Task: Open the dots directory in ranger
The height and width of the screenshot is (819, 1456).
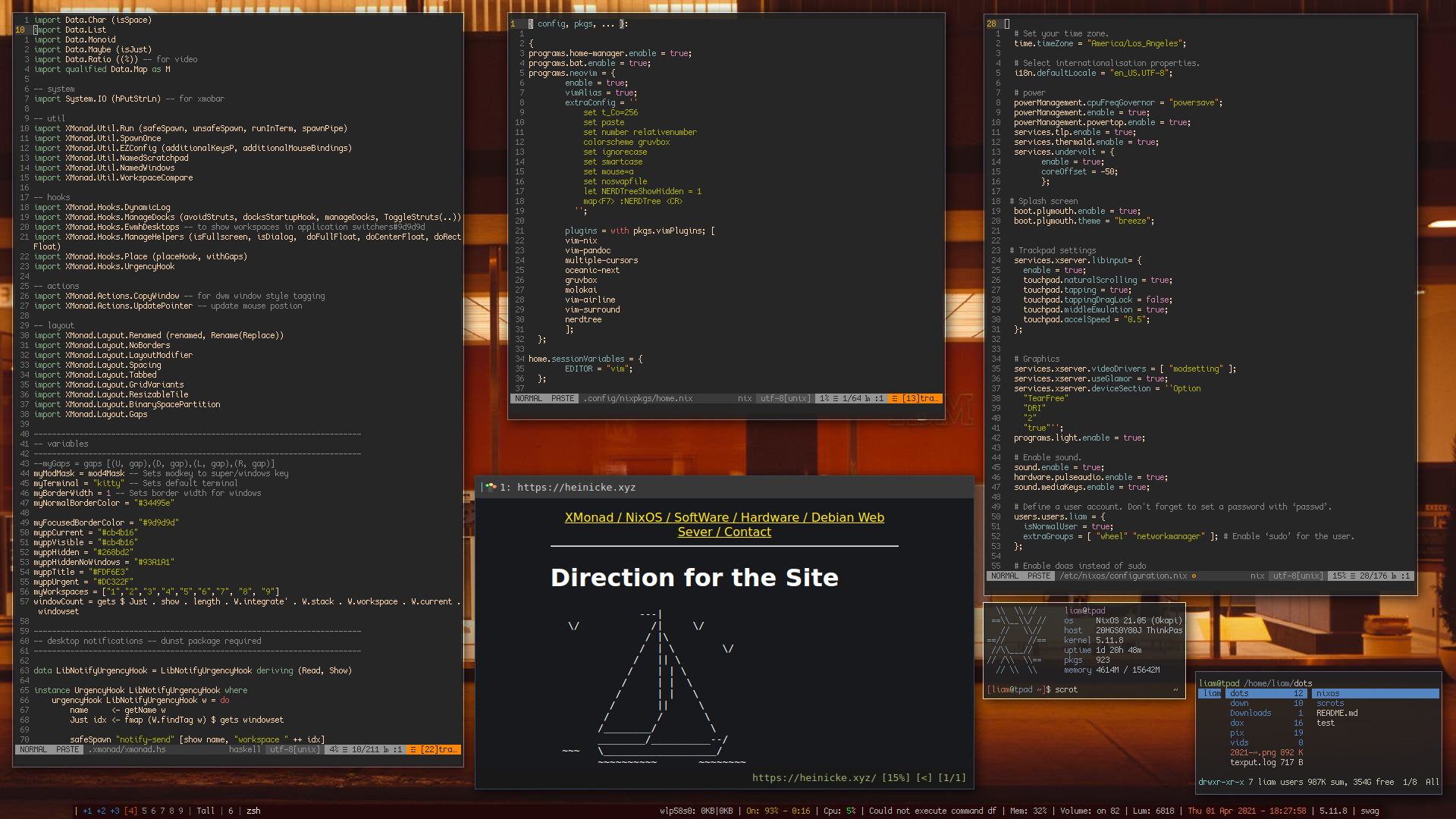Action: pyautogui.click(x=1239, y=694)
